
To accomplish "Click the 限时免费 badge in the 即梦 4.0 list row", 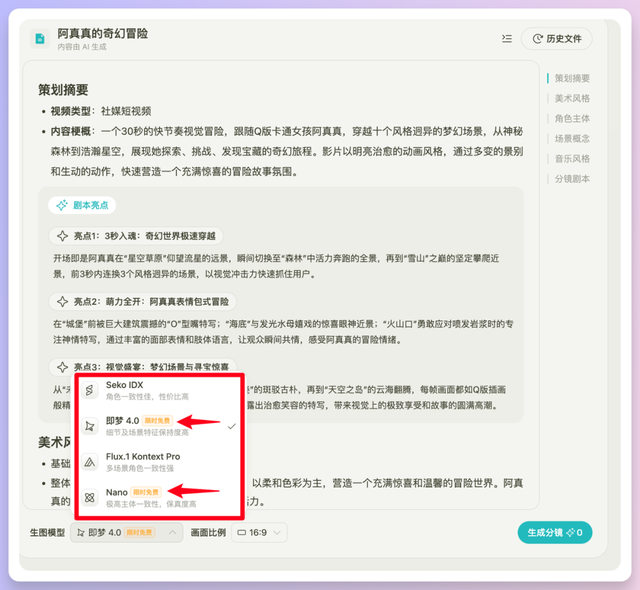I will tap(158, 421).
